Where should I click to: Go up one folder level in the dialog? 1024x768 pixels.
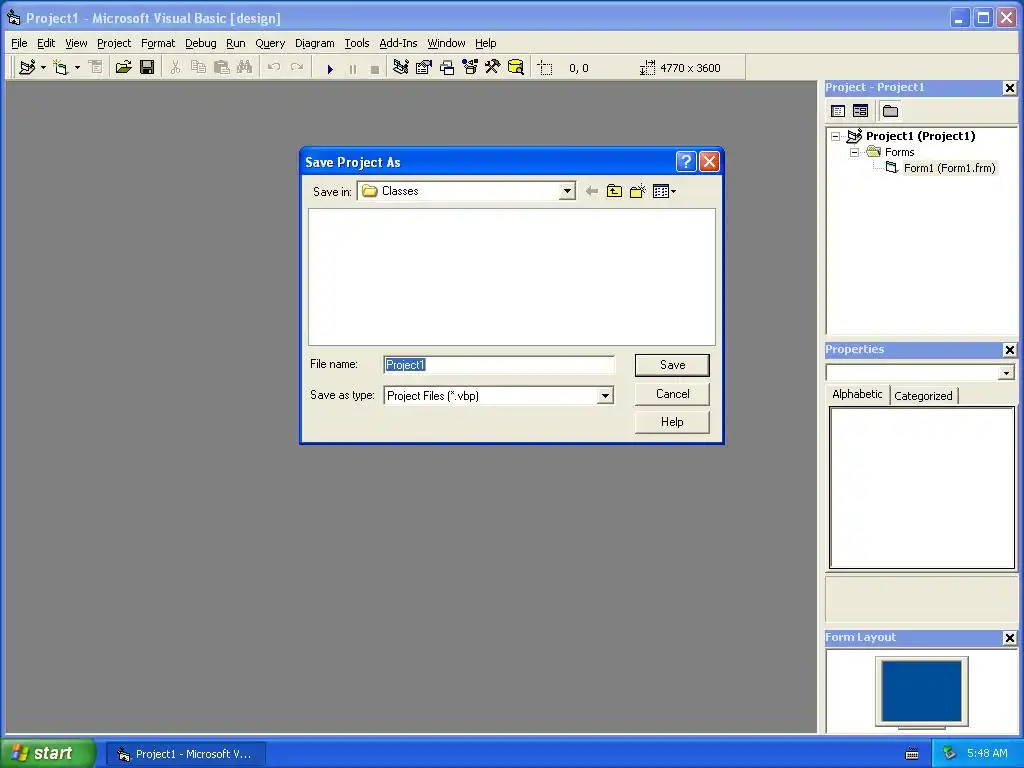(x=614, y=191)
